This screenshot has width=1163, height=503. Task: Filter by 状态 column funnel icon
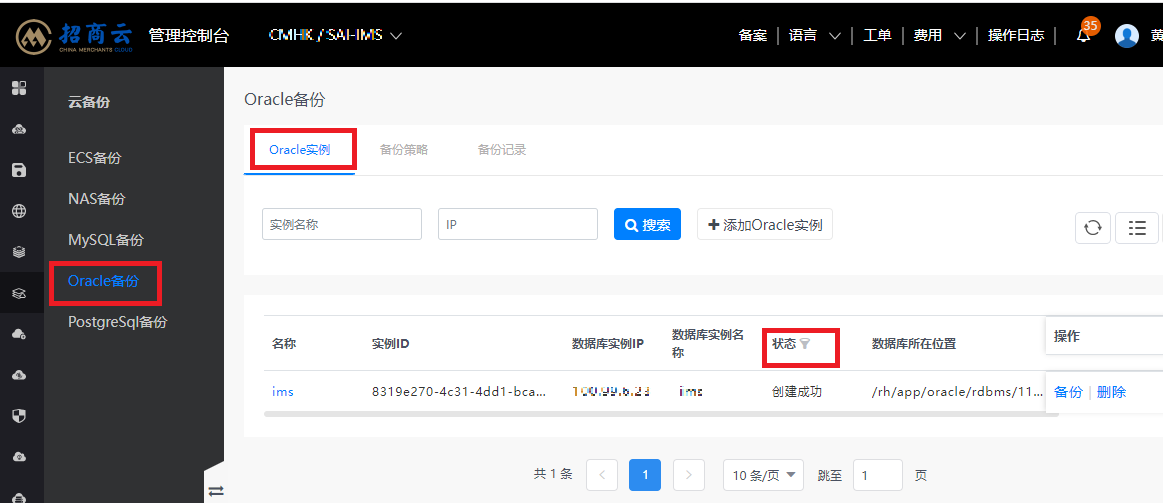pyautogui.click(x=805, y=343)
